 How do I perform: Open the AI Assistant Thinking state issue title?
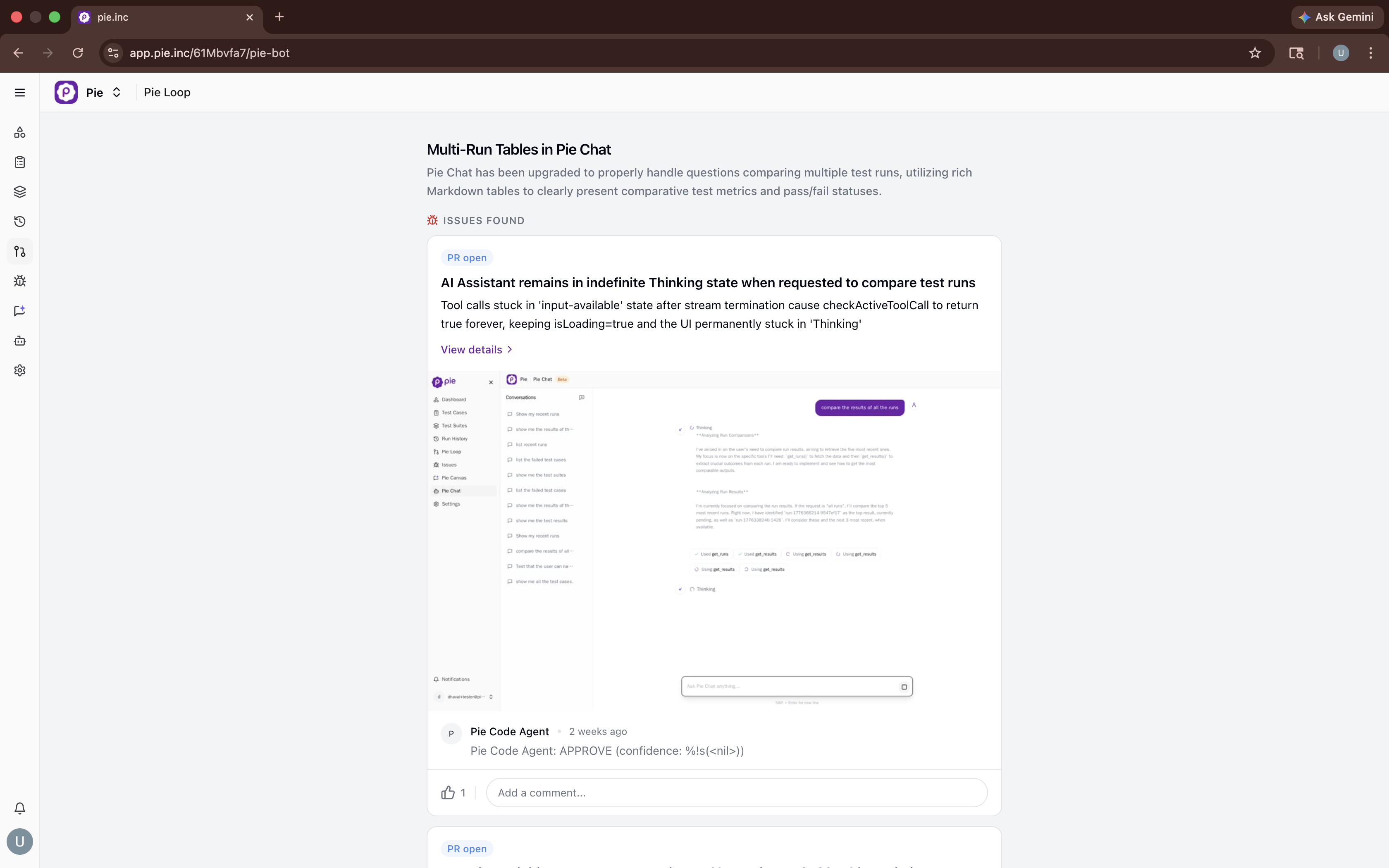[x=708, y=282]
